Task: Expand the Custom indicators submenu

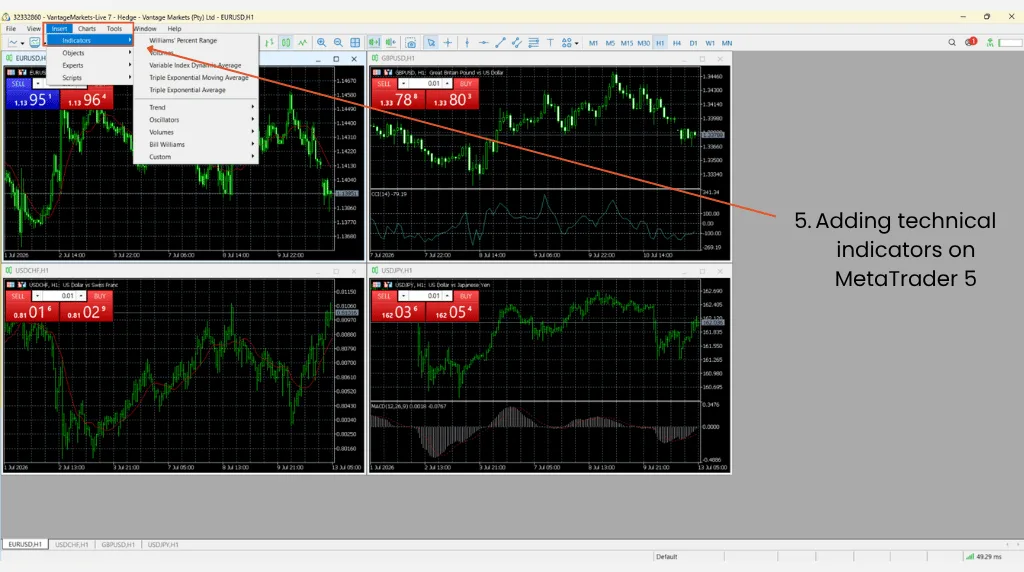Action: (x=196, y=157)
